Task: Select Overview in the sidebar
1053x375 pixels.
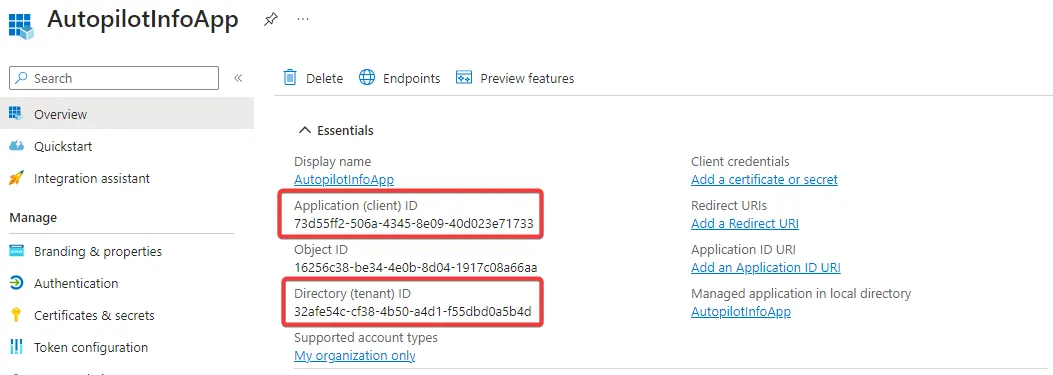Action: pyautogui.click(x=127, y=114)
